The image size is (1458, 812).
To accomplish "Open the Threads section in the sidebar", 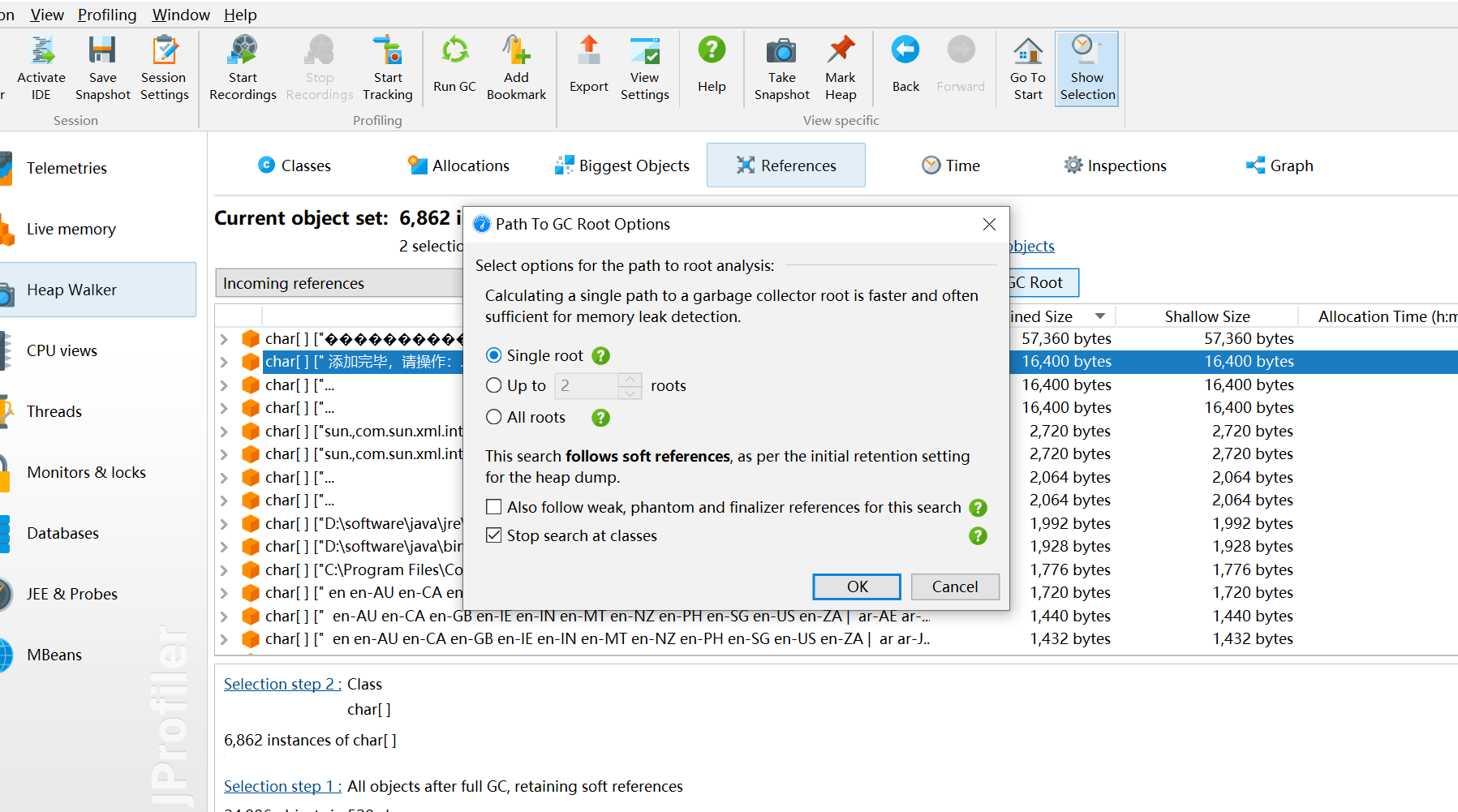I will [54, 411].
